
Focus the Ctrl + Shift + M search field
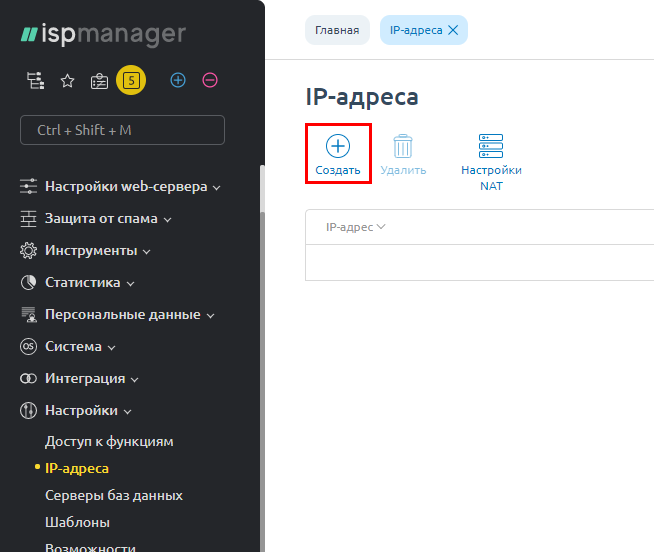(122, 130)
